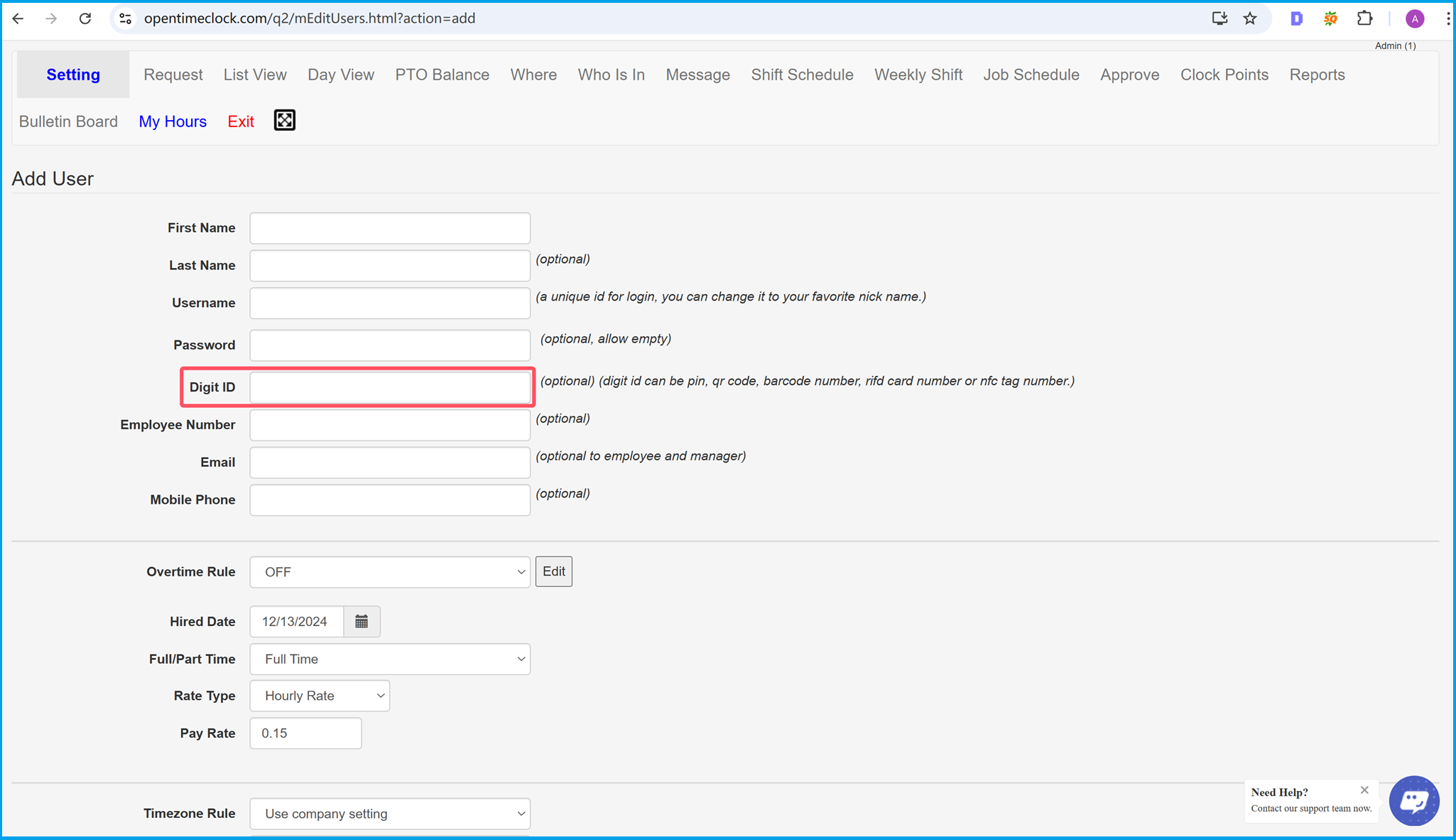The height and width of the screenshot is (840, 1456).
Task: Open the purple profile avatar
Action: coord(1414,18)
